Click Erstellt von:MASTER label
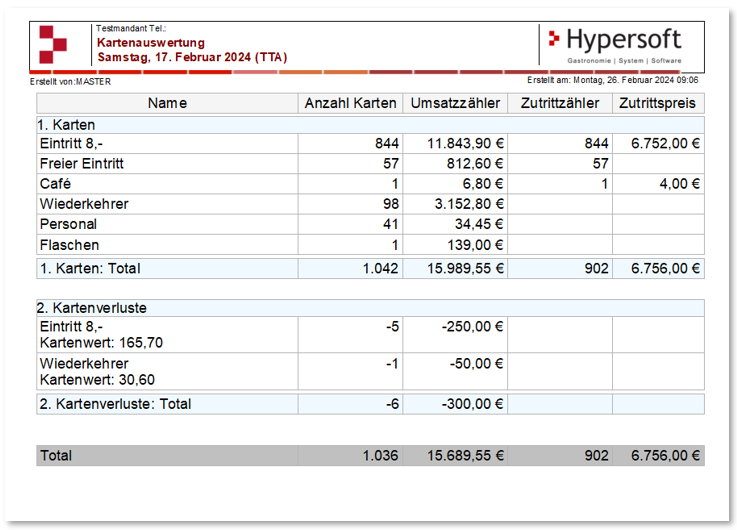737x530 pixels. point(71,82)
